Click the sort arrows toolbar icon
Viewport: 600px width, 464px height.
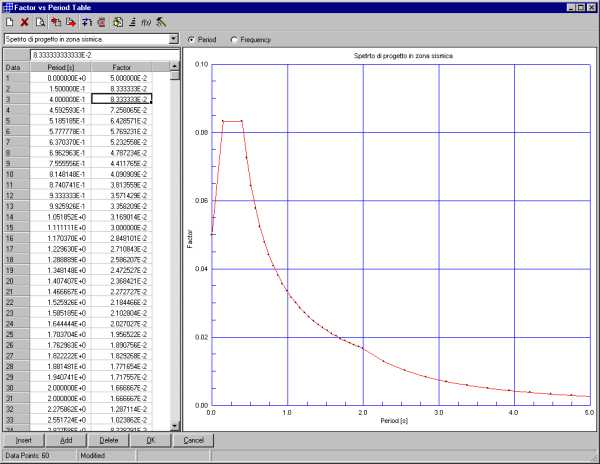(x=86, y=21)
